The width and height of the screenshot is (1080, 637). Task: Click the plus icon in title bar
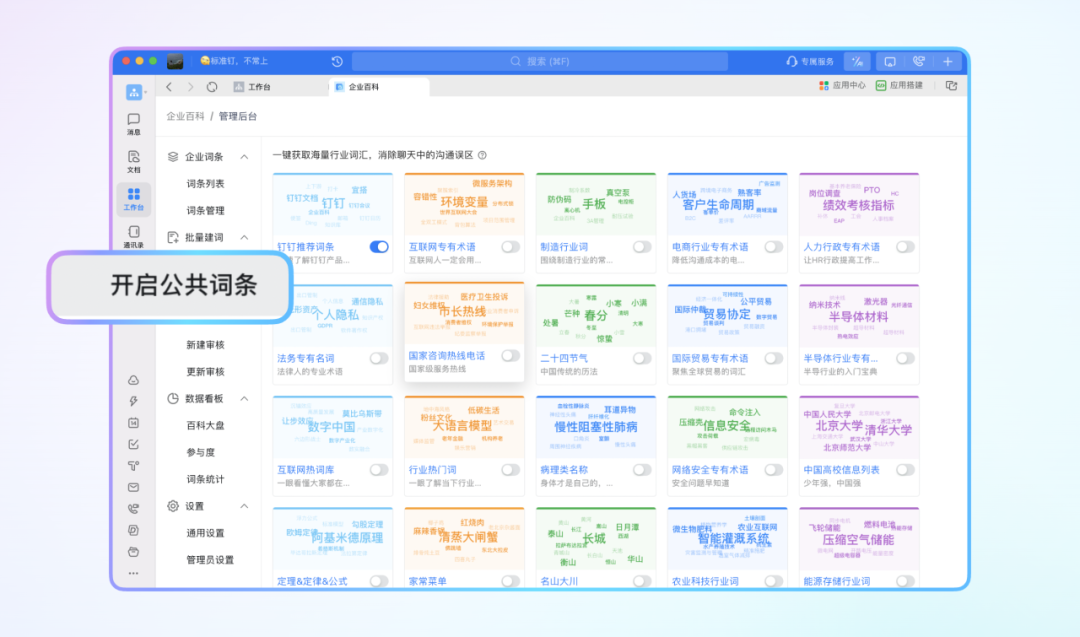948,61
